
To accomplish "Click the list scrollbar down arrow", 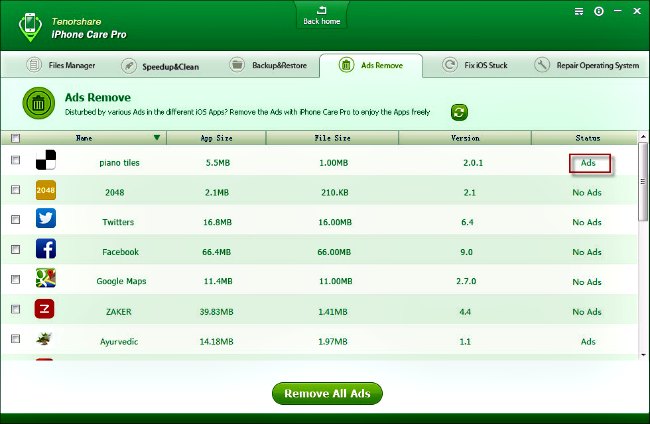I will pyautogui.click(x=643, y=355).
